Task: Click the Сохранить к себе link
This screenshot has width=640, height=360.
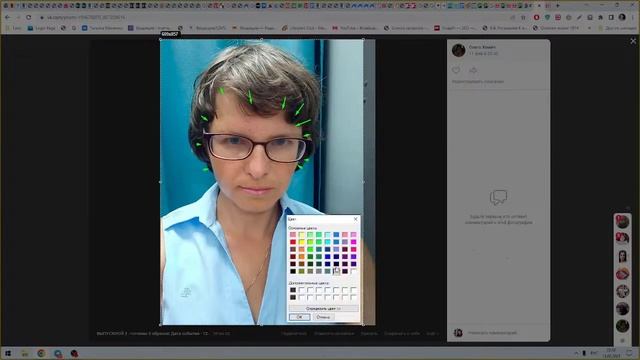Action: 402,333
